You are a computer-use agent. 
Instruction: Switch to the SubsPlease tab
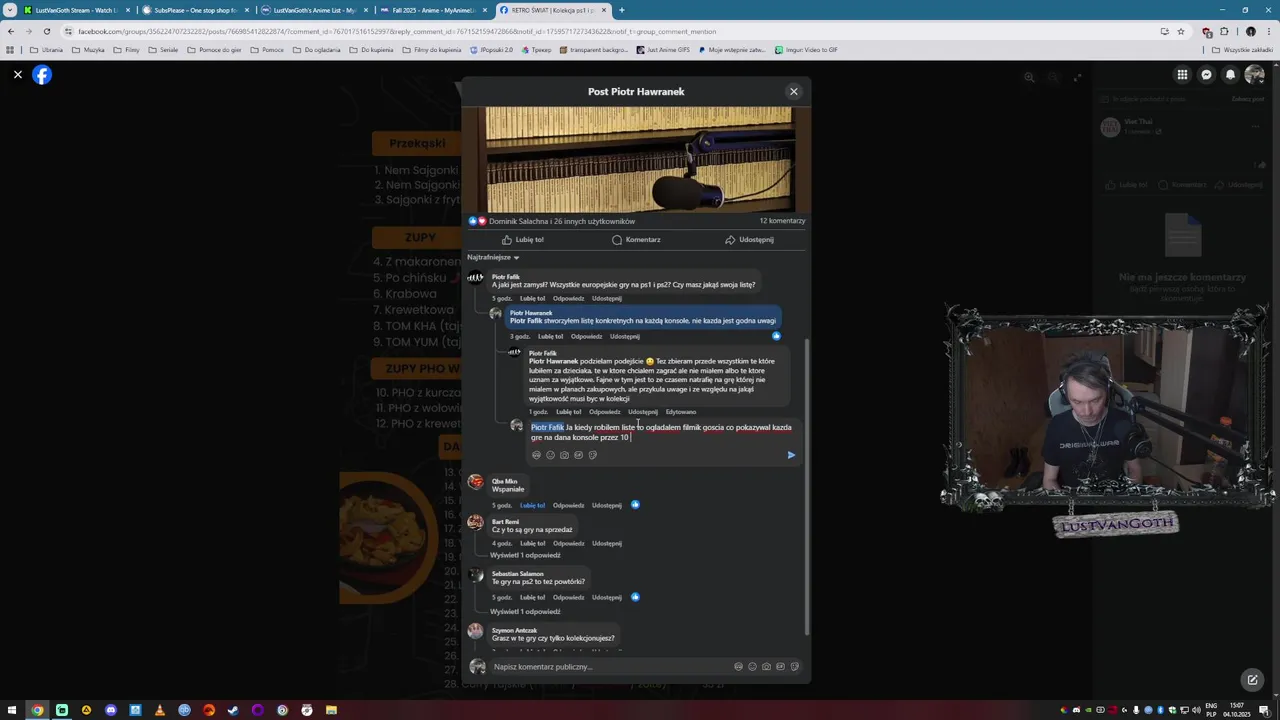[x=195, y=10]
